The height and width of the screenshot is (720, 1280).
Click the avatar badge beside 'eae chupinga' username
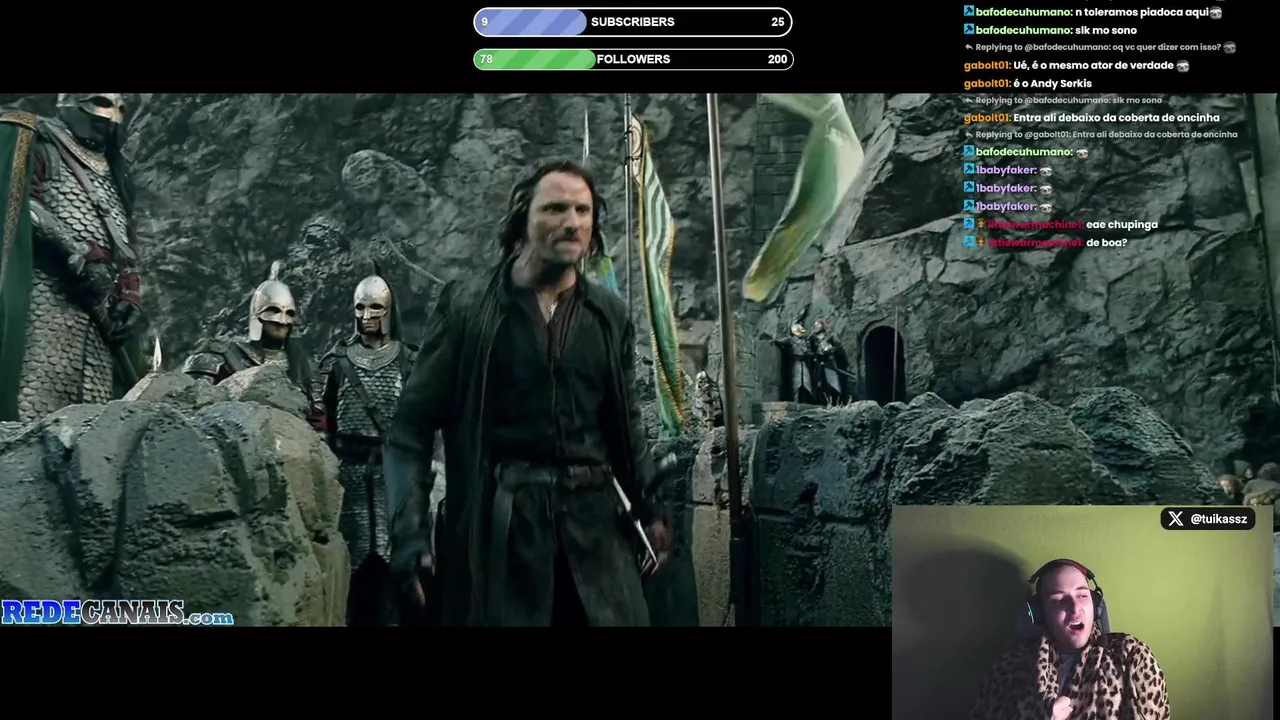[981, 224]
